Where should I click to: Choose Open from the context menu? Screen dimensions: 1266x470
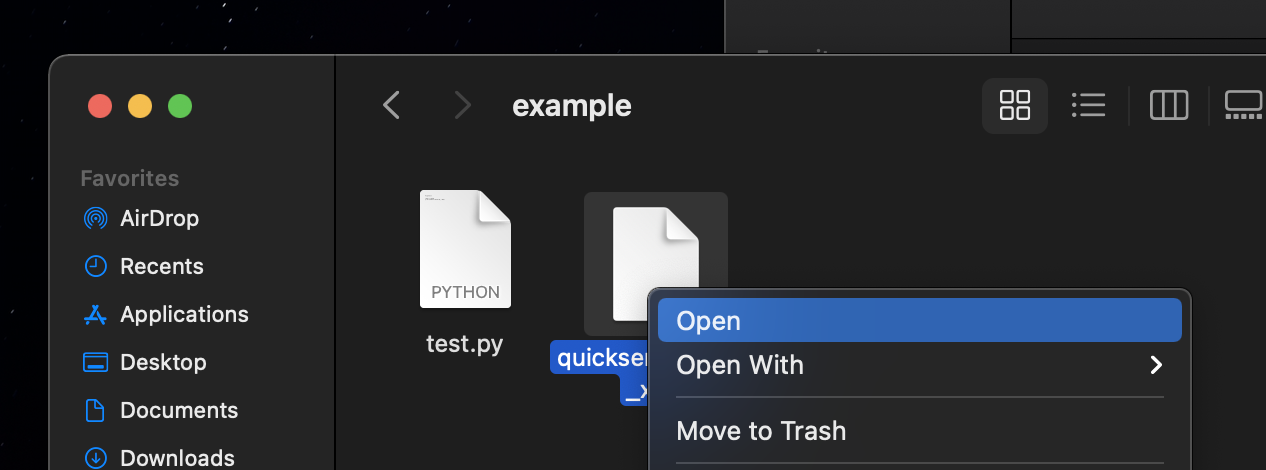[708, 321]
